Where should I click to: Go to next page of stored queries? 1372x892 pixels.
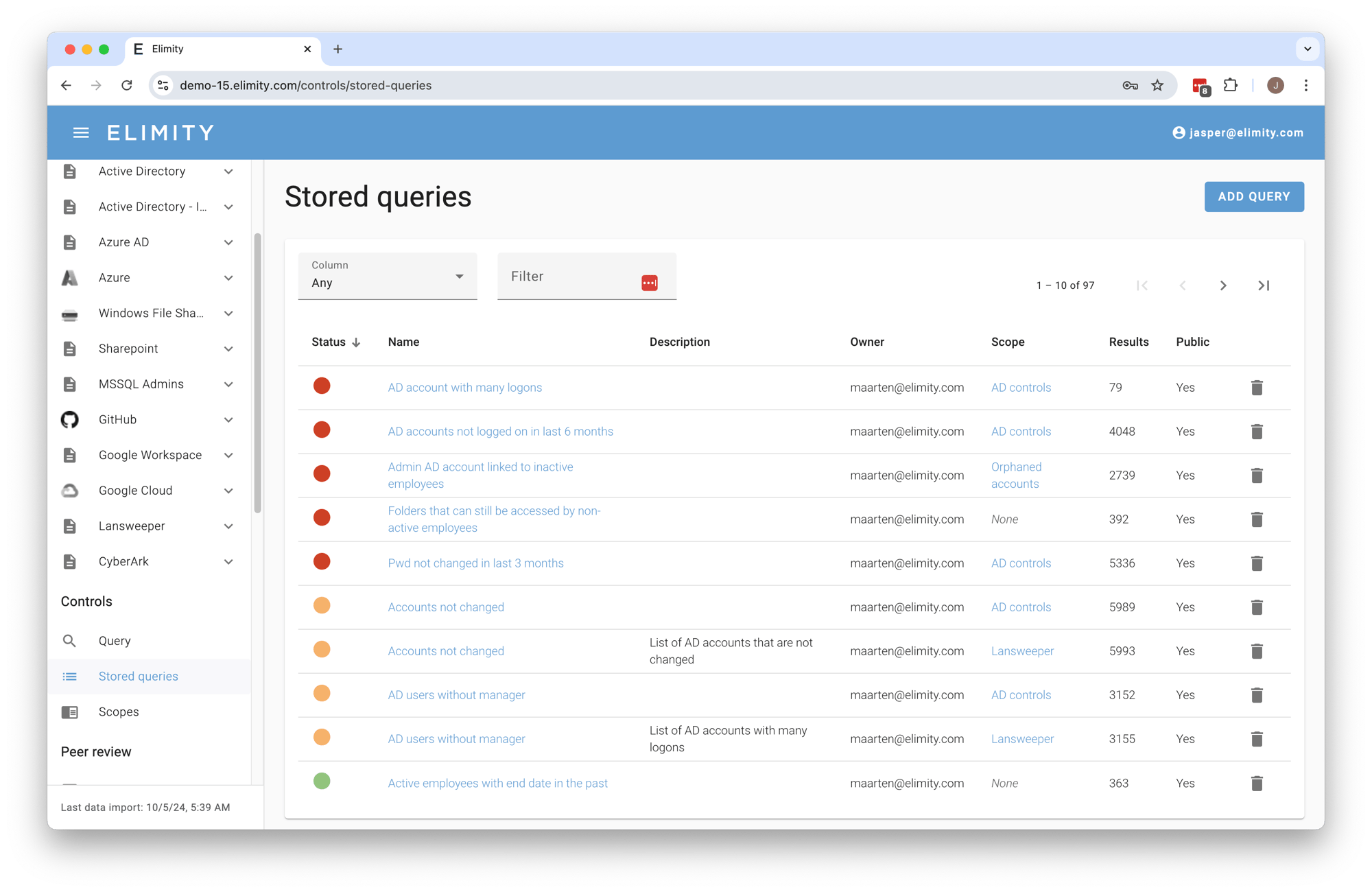[1223, 285]
